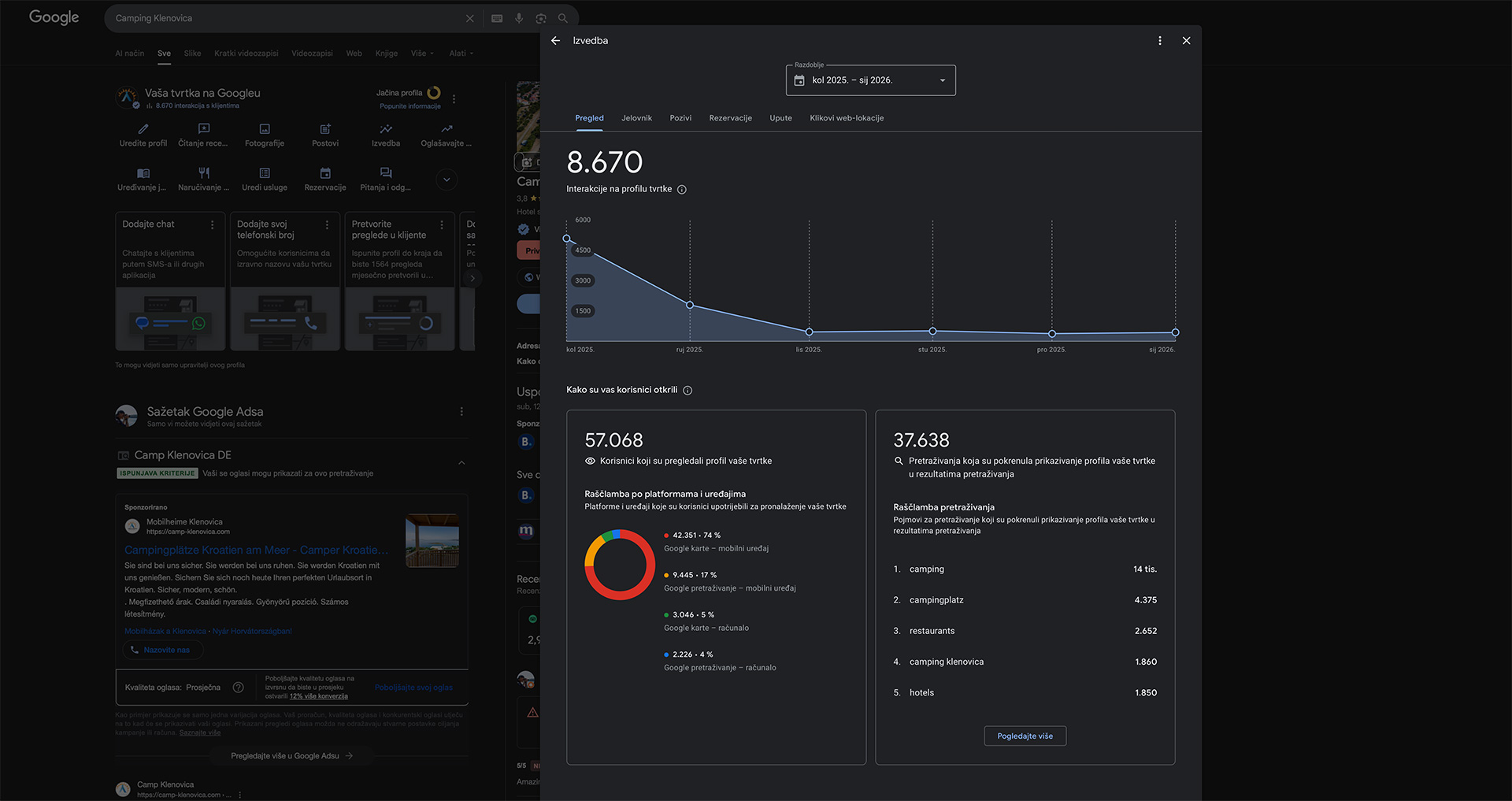Click the ruj 2025. data point on chart
The image size is (1512, 801).
(690, 305)
